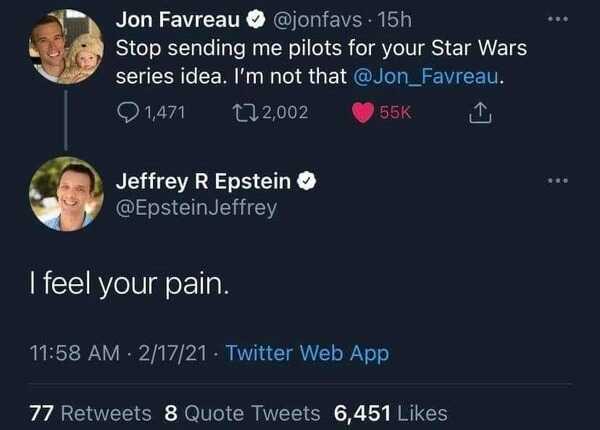Click the Jeffrey R Epstein display name

pos(203,181)
